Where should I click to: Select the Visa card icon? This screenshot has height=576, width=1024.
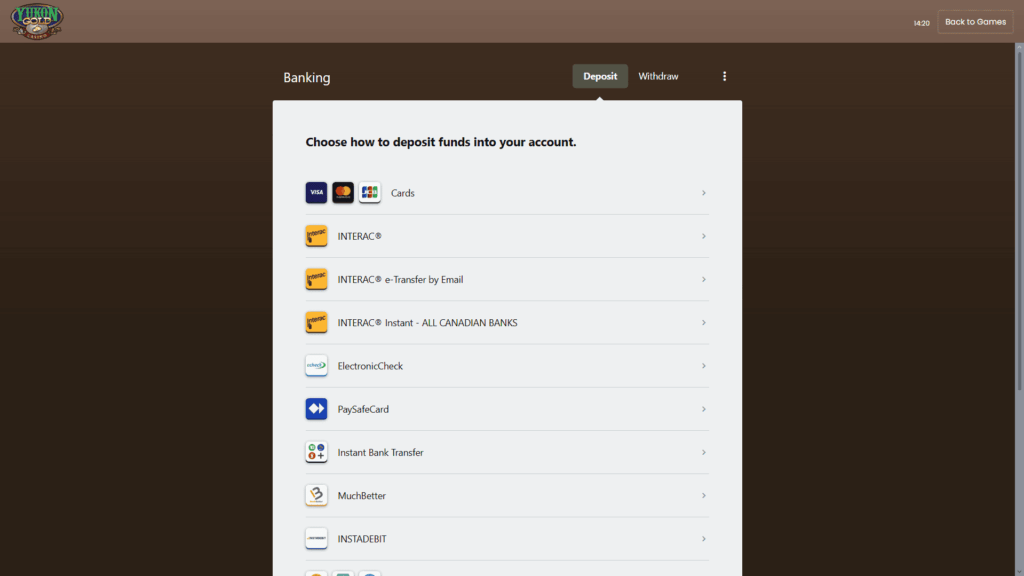316,192
